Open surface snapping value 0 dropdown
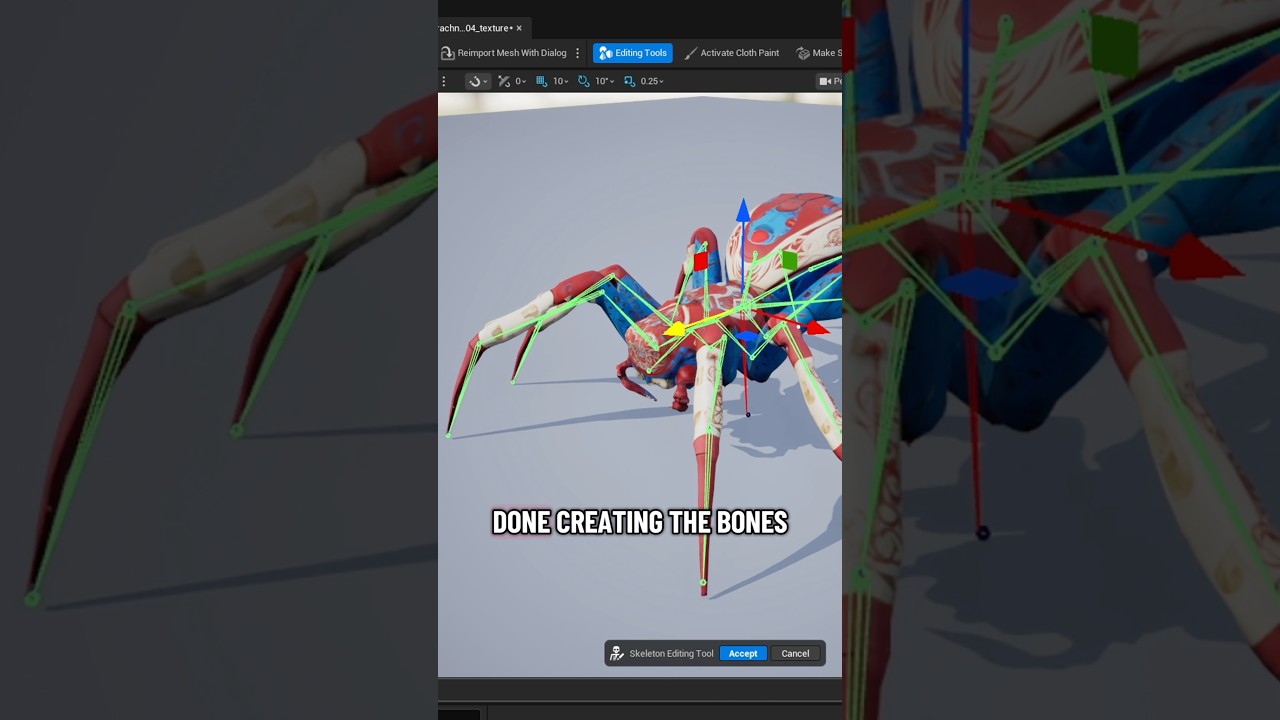1280x720 pixels. (521, 81)
